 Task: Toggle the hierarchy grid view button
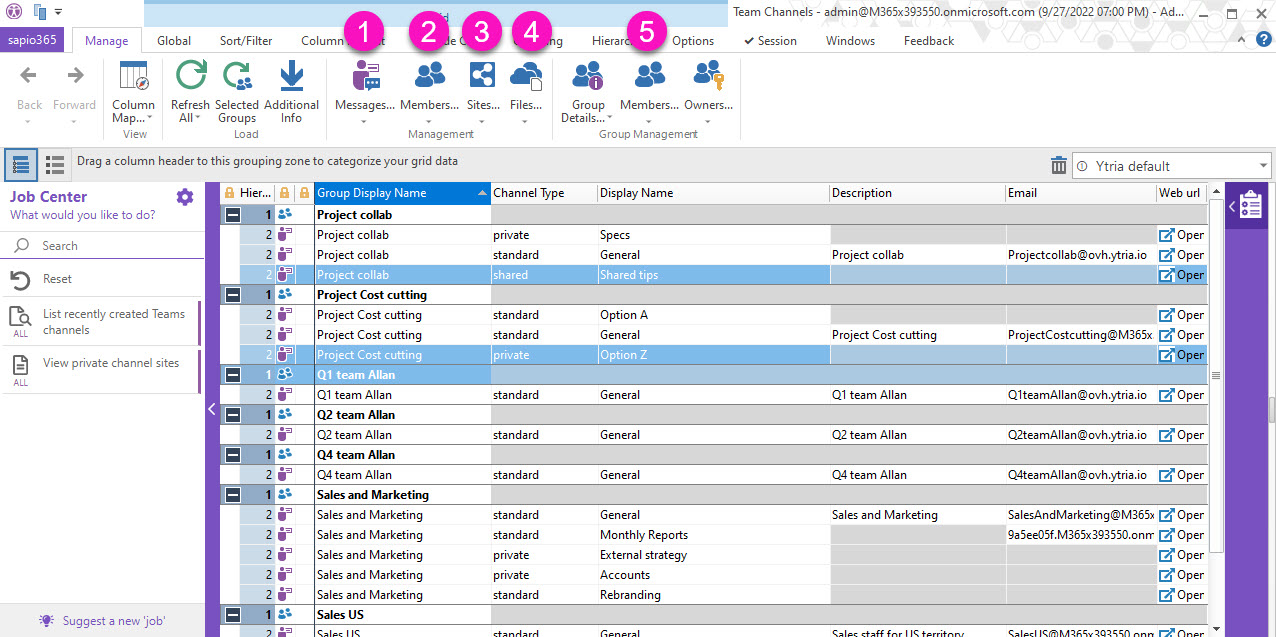coord(21,165)
